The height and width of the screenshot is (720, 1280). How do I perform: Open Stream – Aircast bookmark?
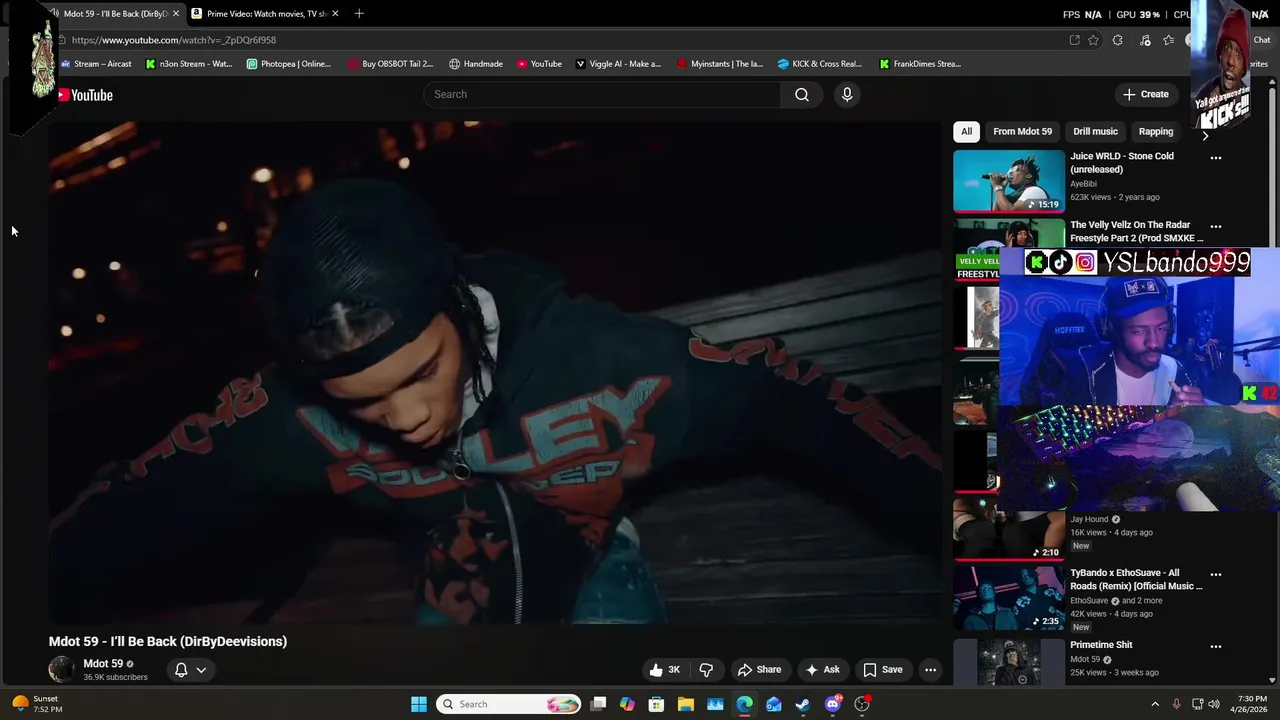coord(96,64)
